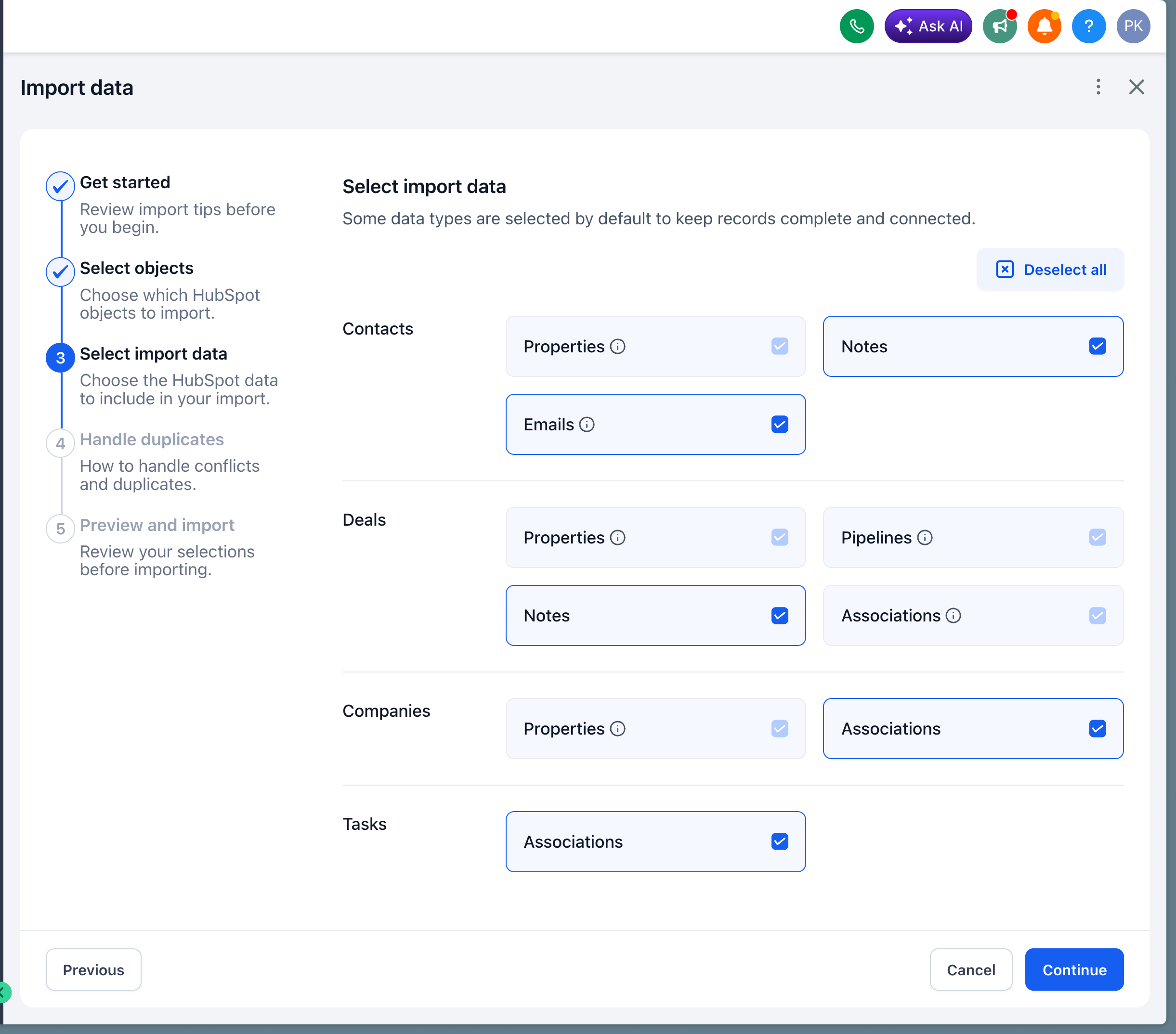Image resolution: width=1176 pixels, height=1034 pixels.
Task: Uncheck the Companies Associations checkbox
Action: coord(1097,729)
